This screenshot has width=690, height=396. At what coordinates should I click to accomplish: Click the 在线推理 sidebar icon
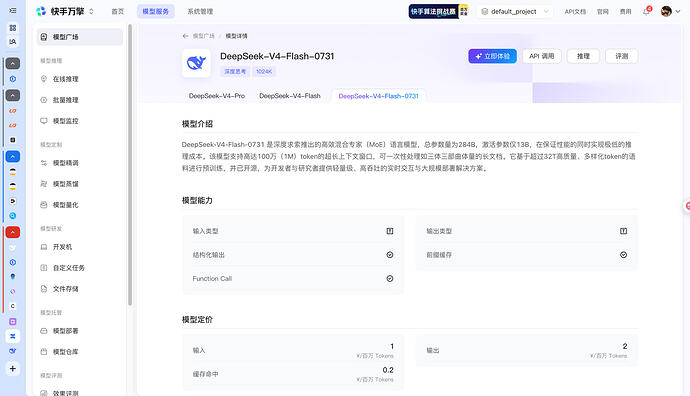pyautogui.click(x=44, y=79)
